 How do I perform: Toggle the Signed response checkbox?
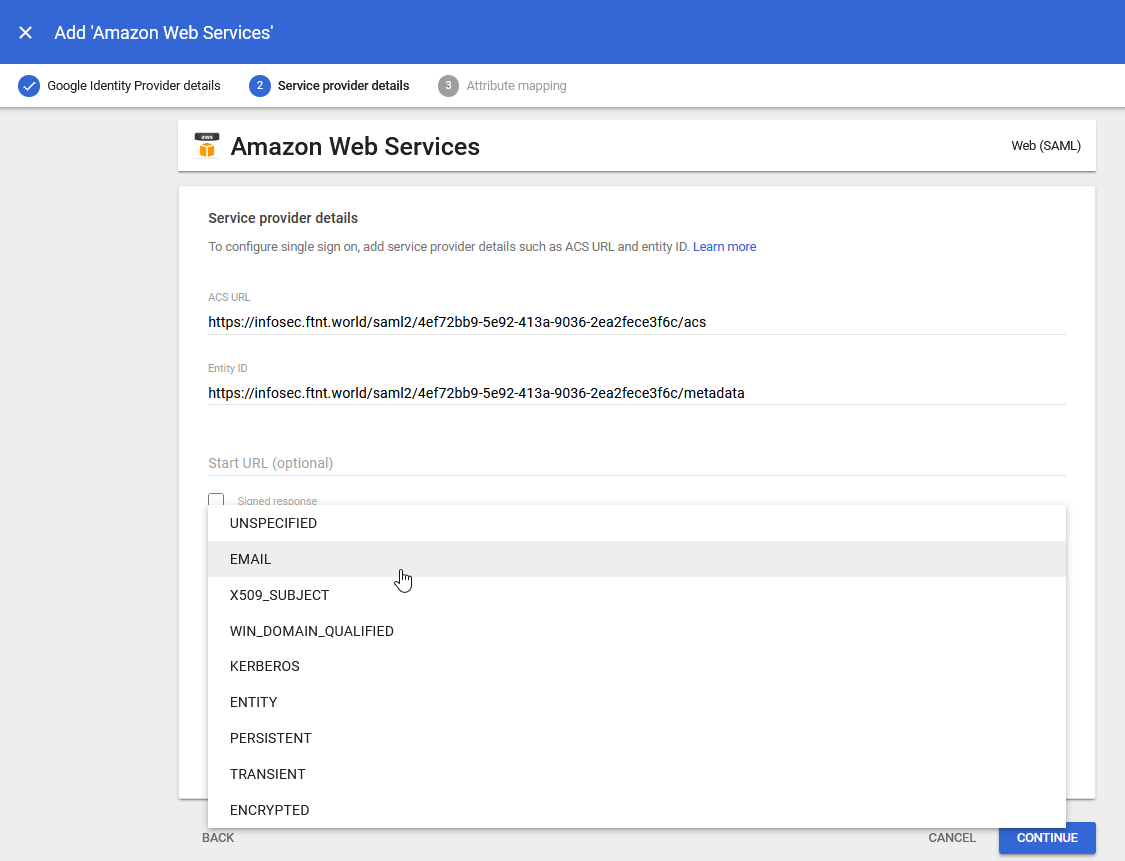pyautogui.click(x=216, y=499)
